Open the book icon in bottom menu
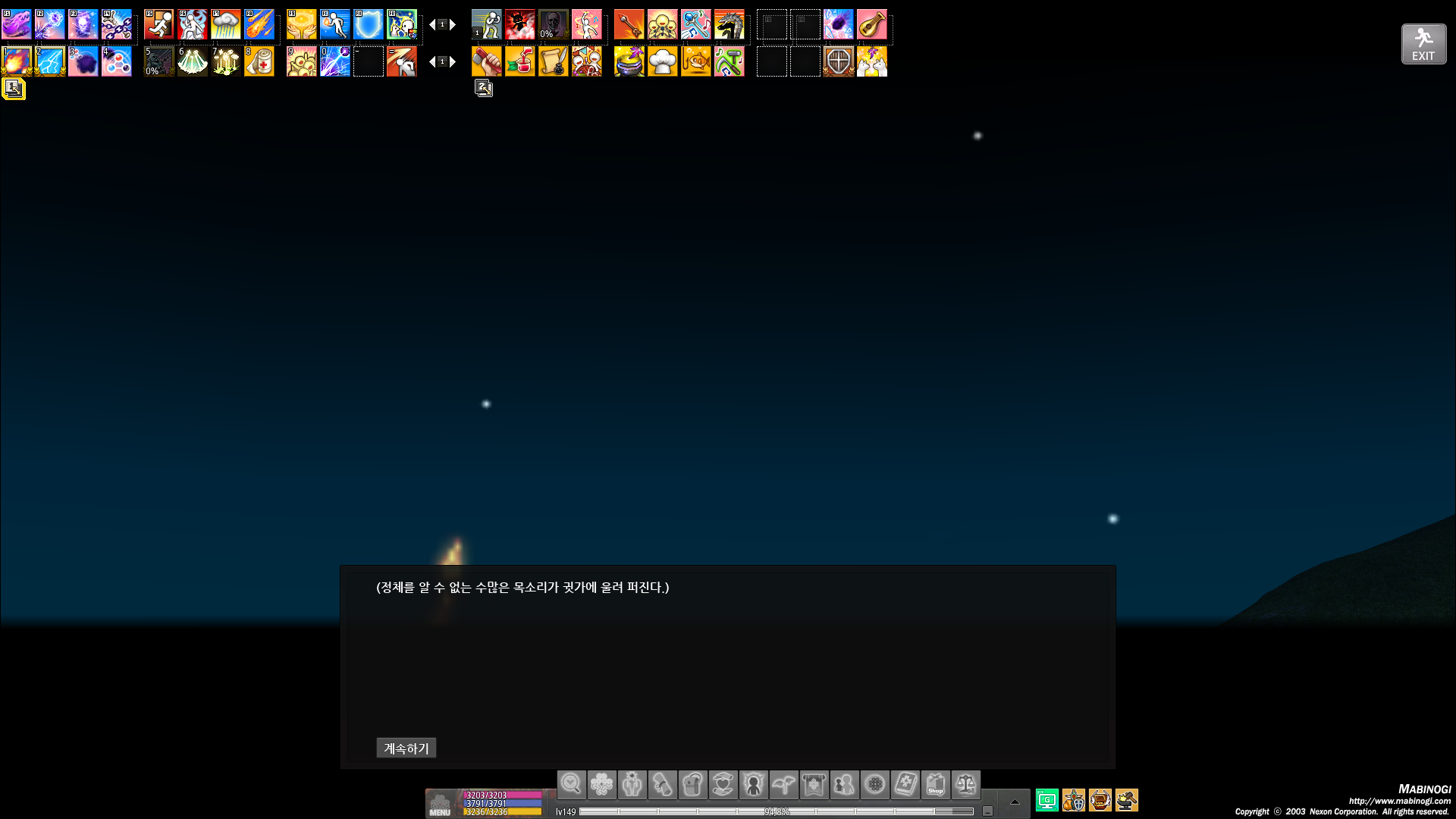This screenshot has height=819, width=1456. (905, 784)
